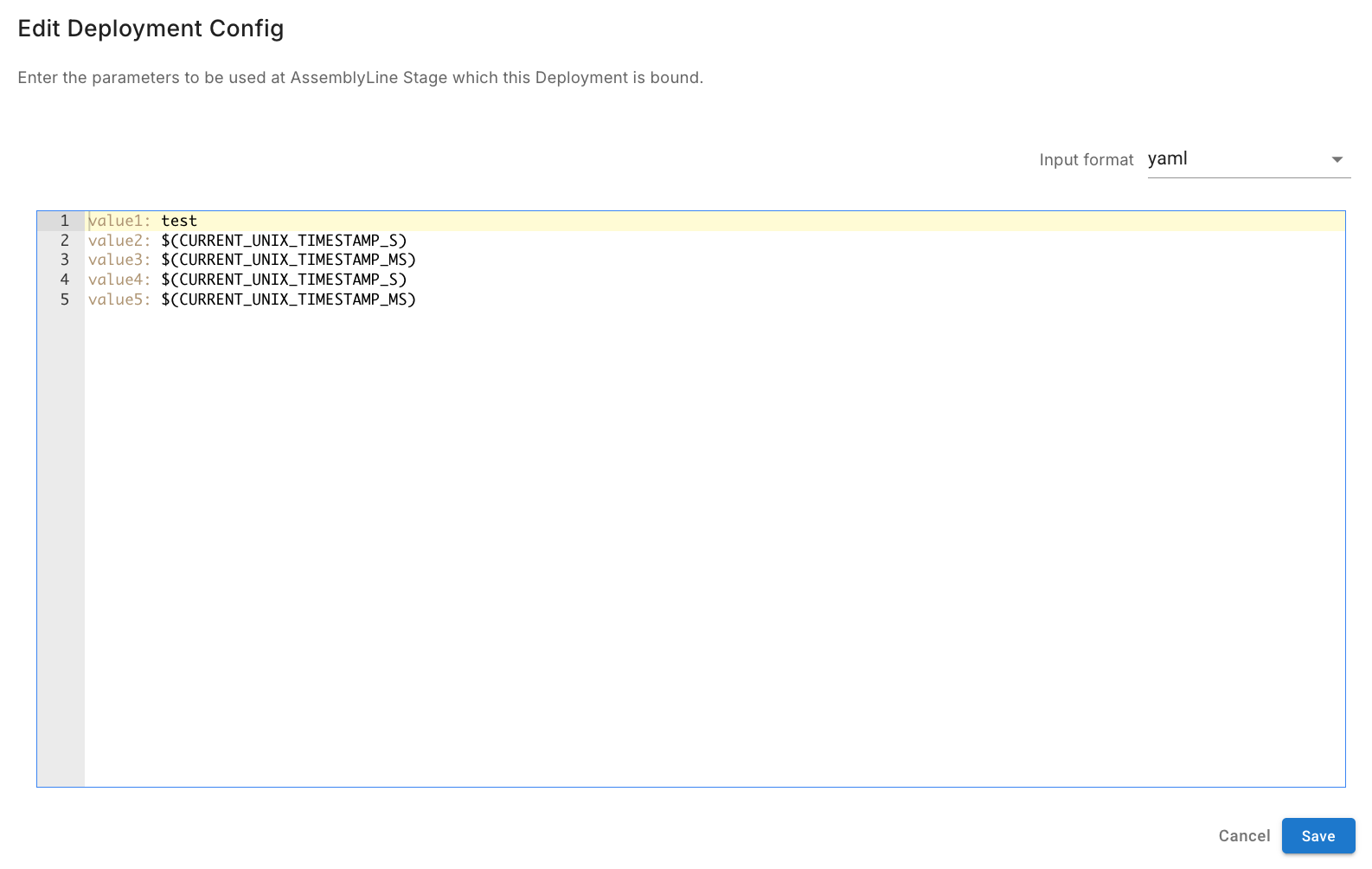Click line number 4 in gutter
The width and height of the screenshot is (1372, 869).
point(64,280)
